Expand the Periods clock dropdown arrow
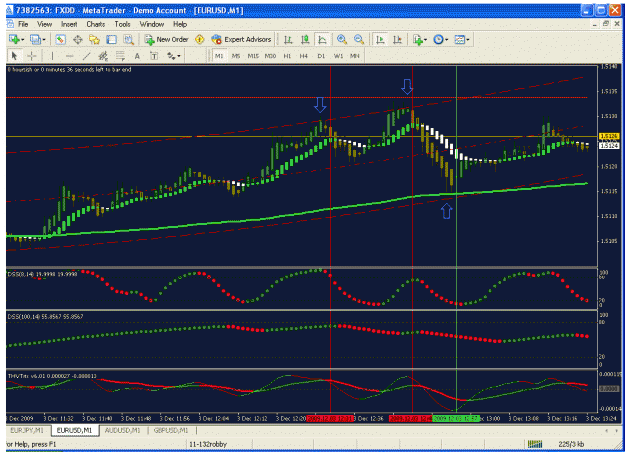The width and height of the screenshot is (625, 452). (x=447, y=39)
